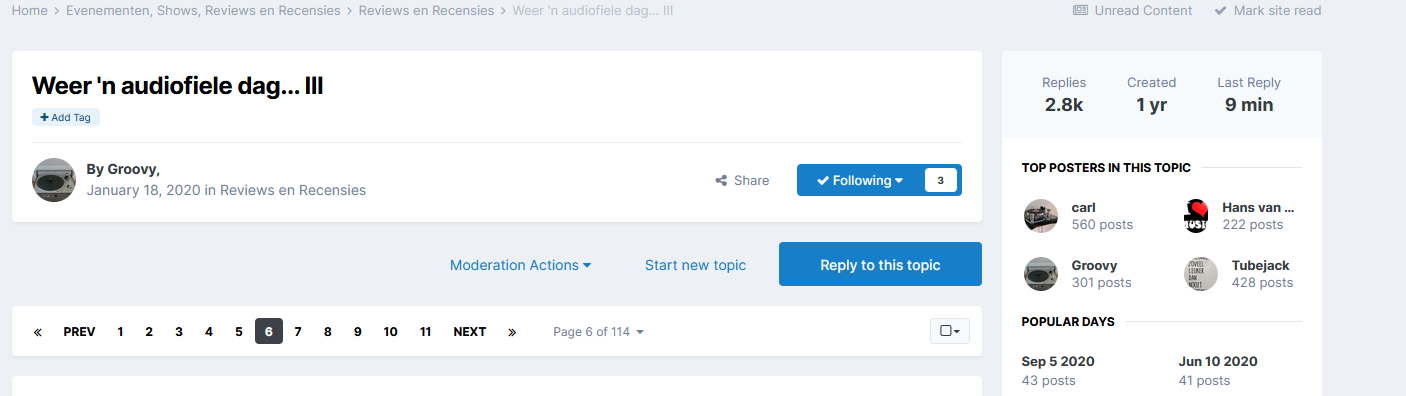Expand the Moderation Actions menu

tap(520, 265)
